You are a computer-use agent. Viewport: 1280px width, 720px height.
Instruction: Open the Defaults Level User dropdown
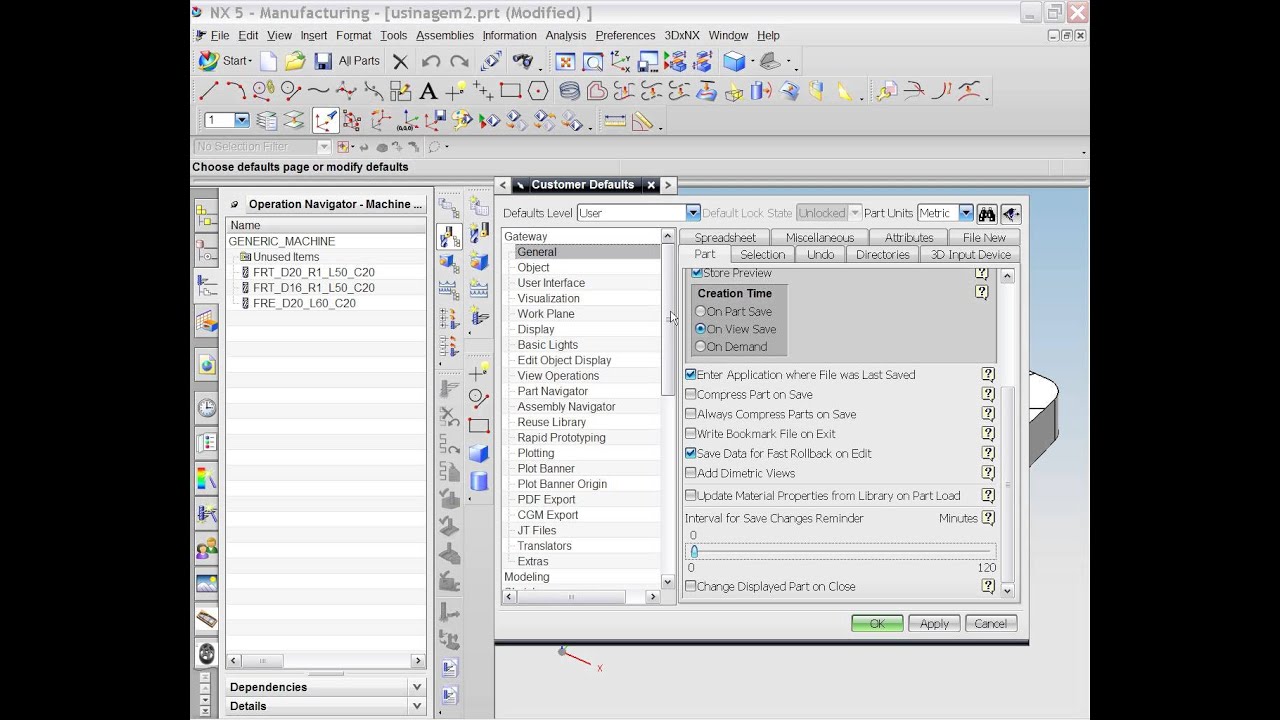[x=692, y=213]
